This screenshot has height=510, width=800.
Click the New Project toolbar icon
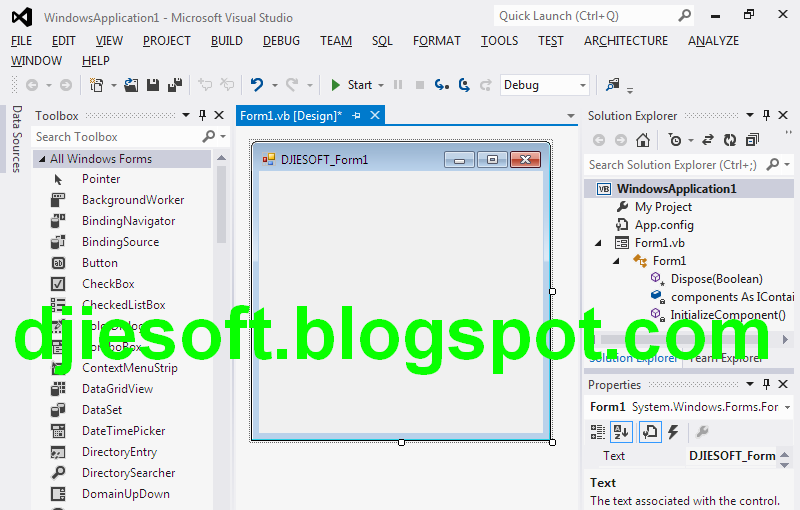click(x=96, y=85)
